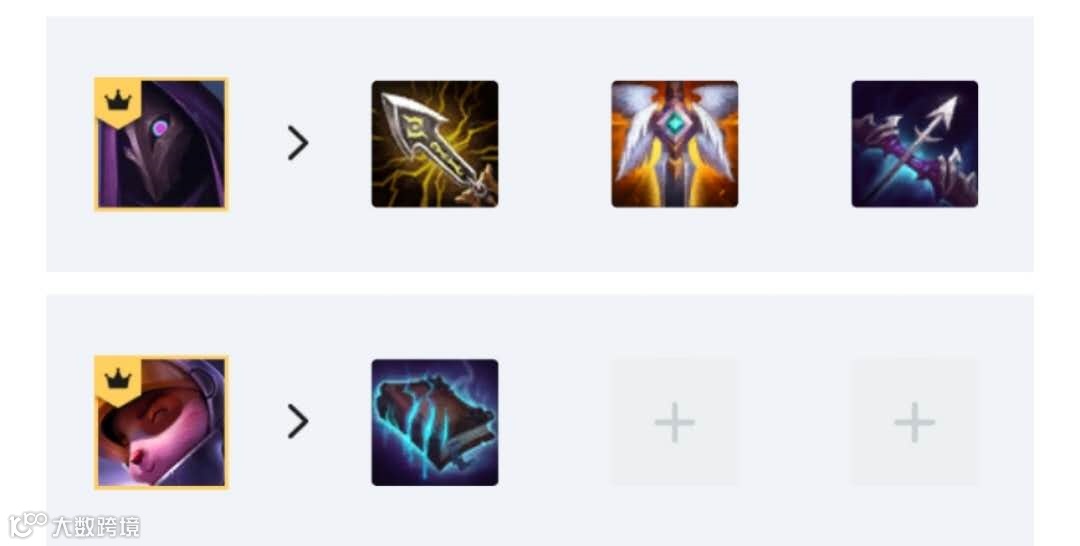1080x546 pixels.
Task: Click the white gap between the two rows
Action: (x=540, y=284)
